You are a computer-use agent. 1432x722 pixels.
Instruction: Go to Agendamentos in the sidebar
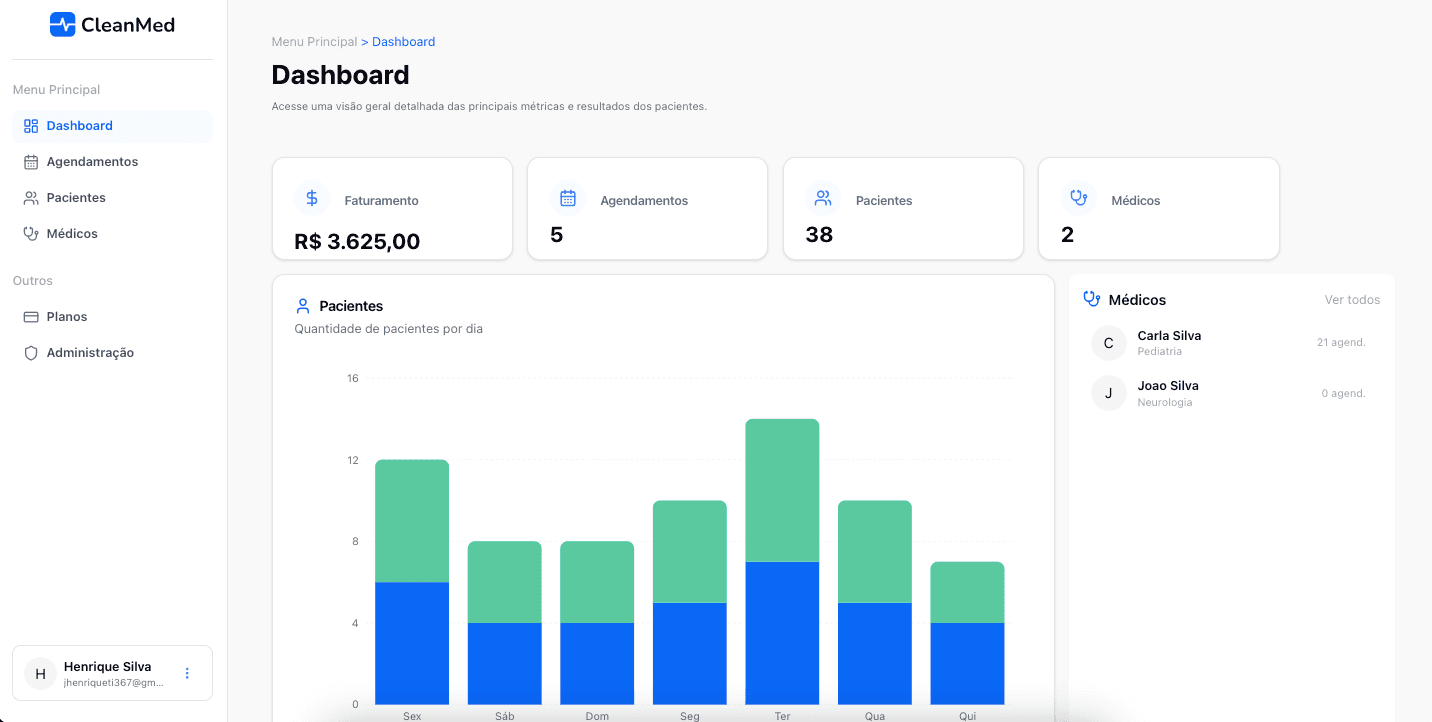click(92, 162)
